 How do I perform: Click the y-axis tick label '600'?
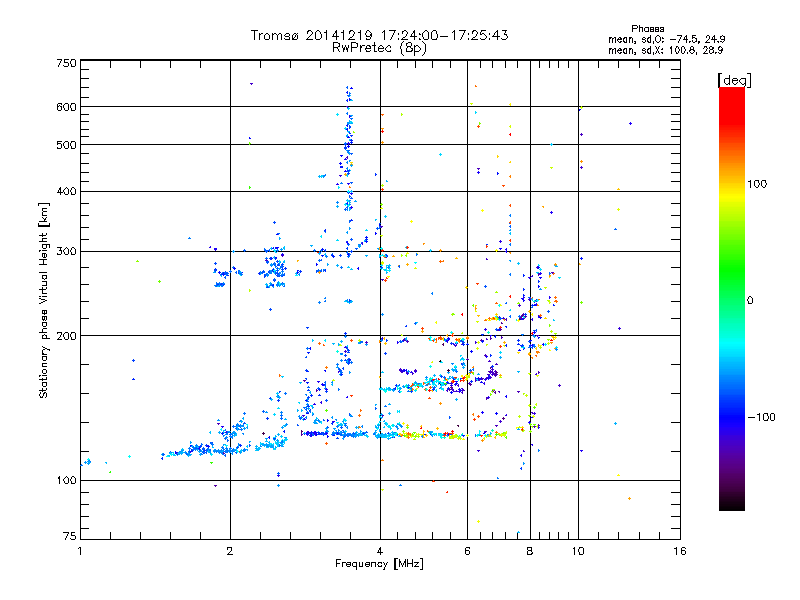66,107
